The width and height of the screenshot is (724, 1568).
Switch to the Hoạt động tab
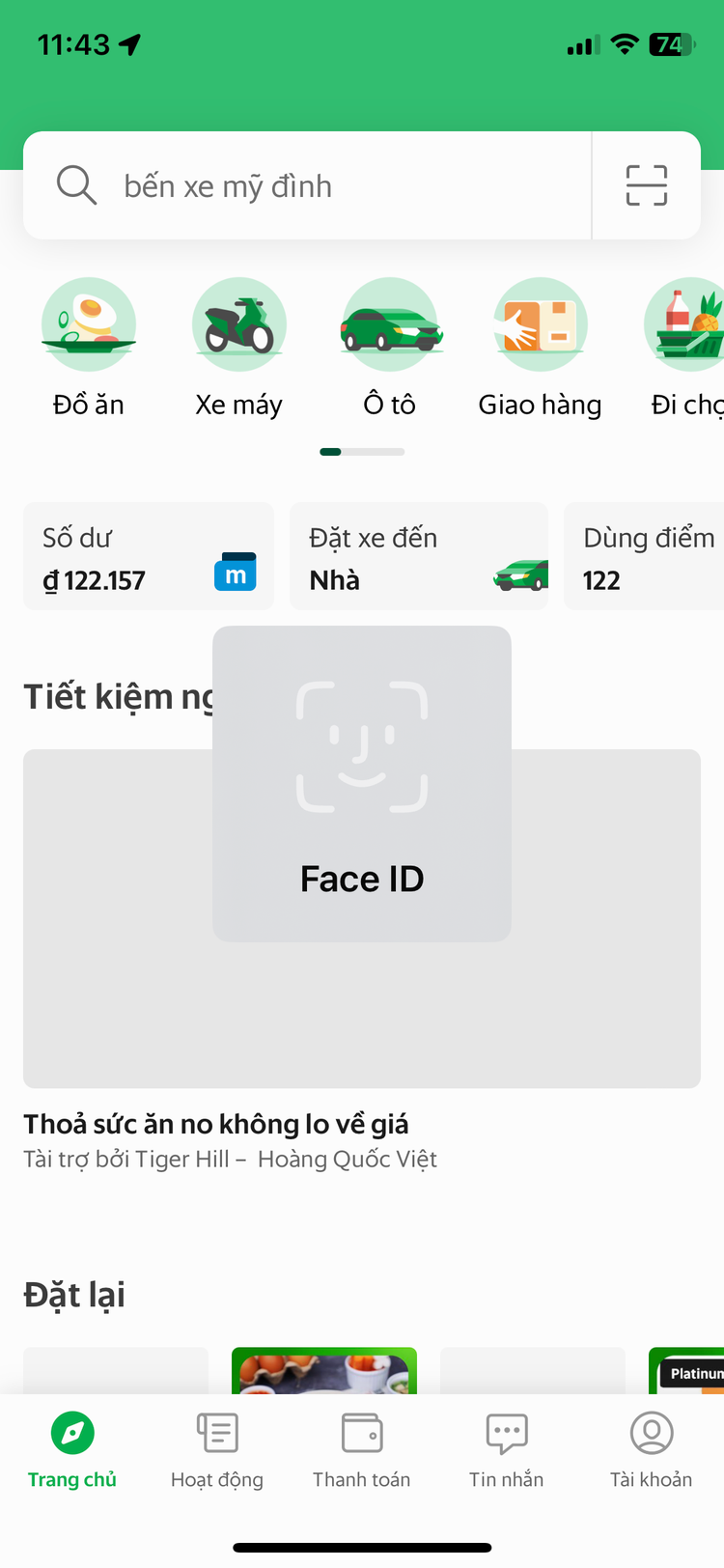[216, 1448]
